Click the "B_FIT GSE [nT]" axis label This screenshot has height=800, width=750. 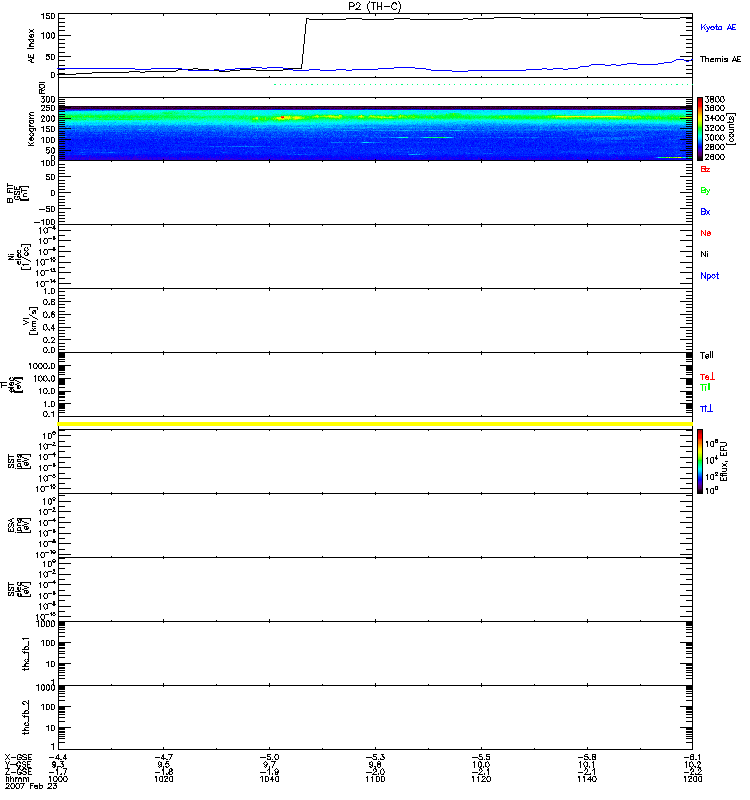tap(17, 193)
